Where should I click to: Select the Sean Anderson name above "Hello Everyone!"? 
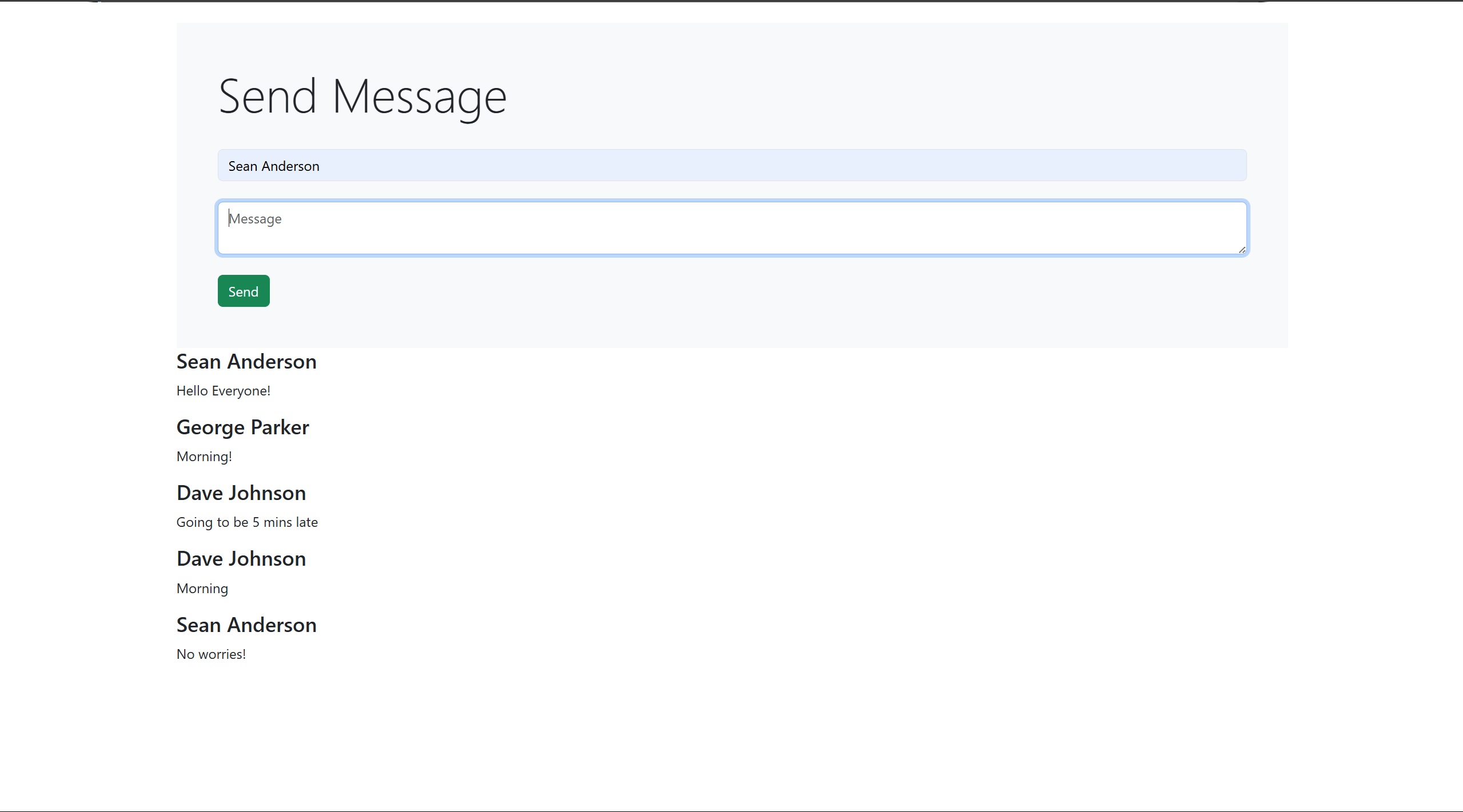(246, 362)
